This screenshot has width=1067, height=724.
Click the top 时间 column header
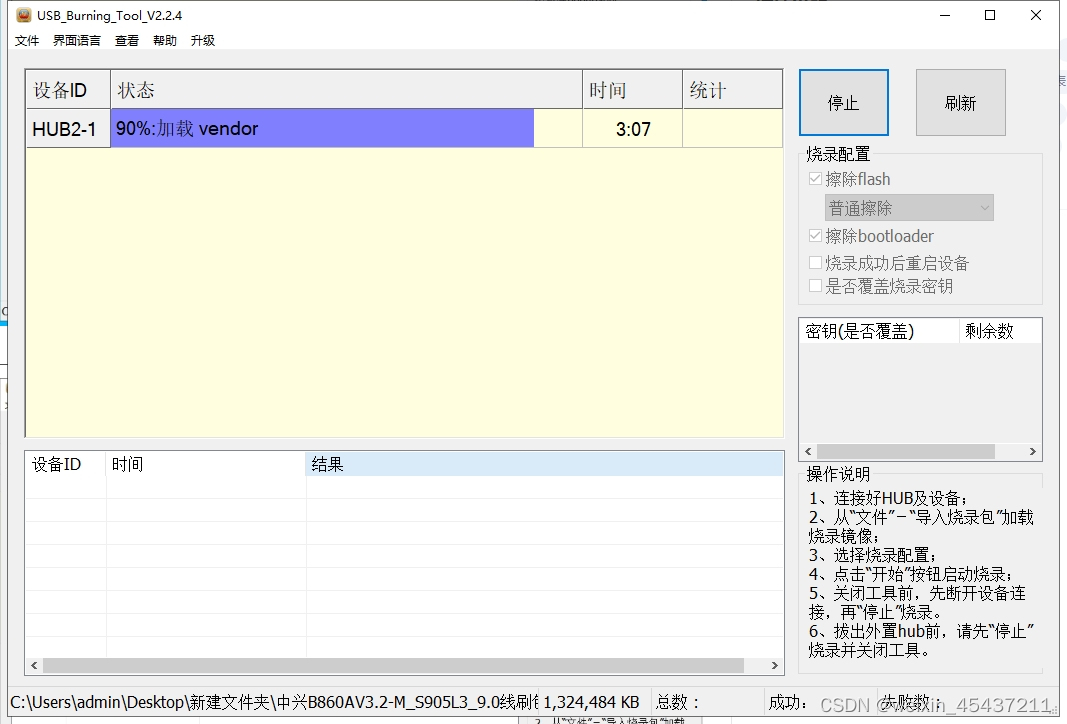click(633, 90)
